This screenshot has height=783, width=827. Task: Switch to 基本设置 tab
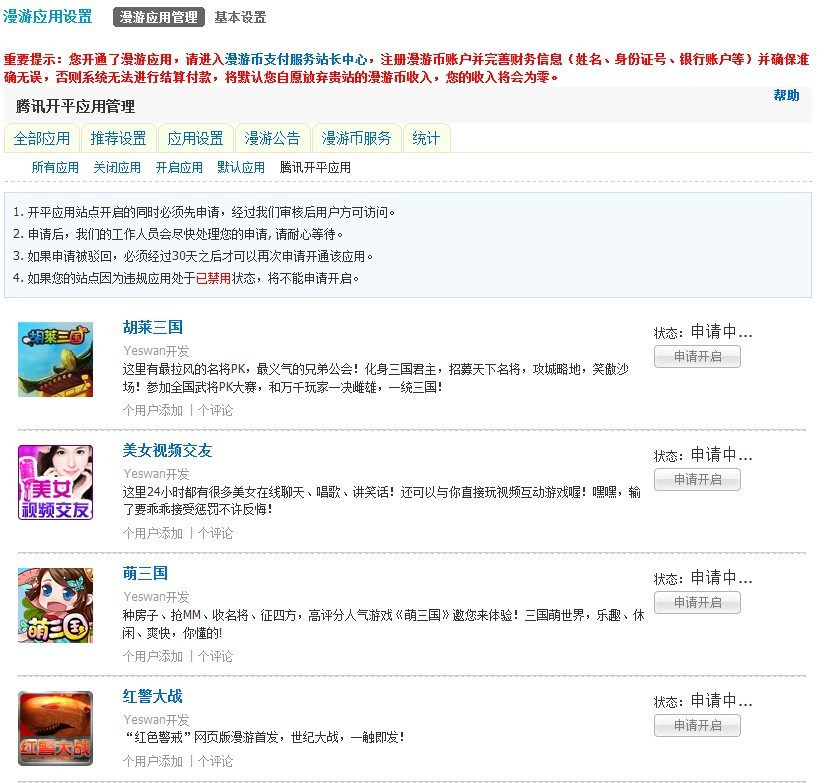click(x=240, y=17)
